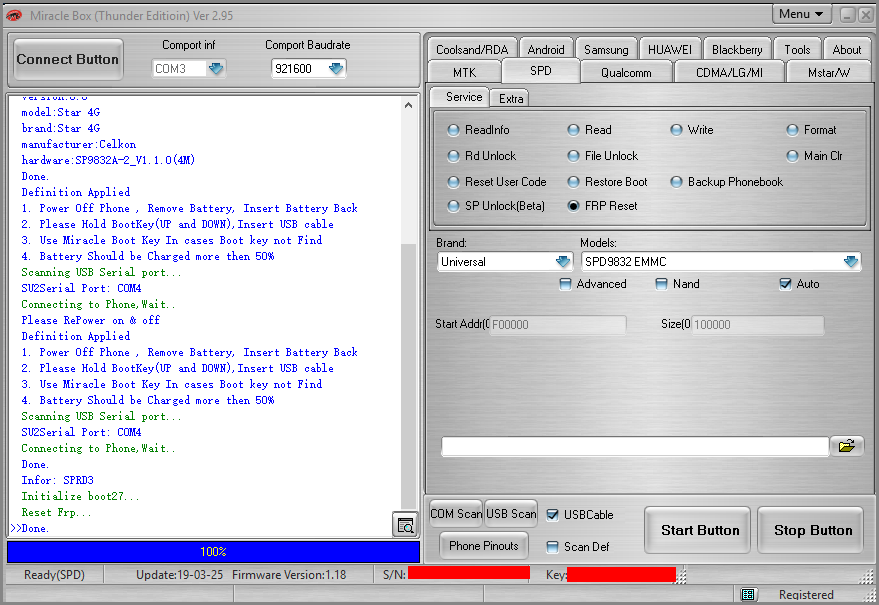
Task: Switch to the Blackberry tab
Action: point(737,49)
